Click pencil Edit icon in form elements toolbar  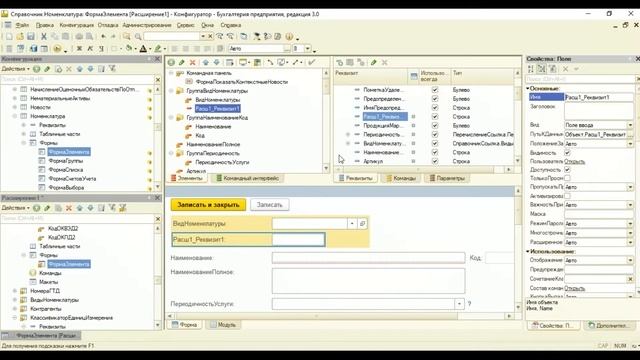pyautogui.click(x=182, y=62)
